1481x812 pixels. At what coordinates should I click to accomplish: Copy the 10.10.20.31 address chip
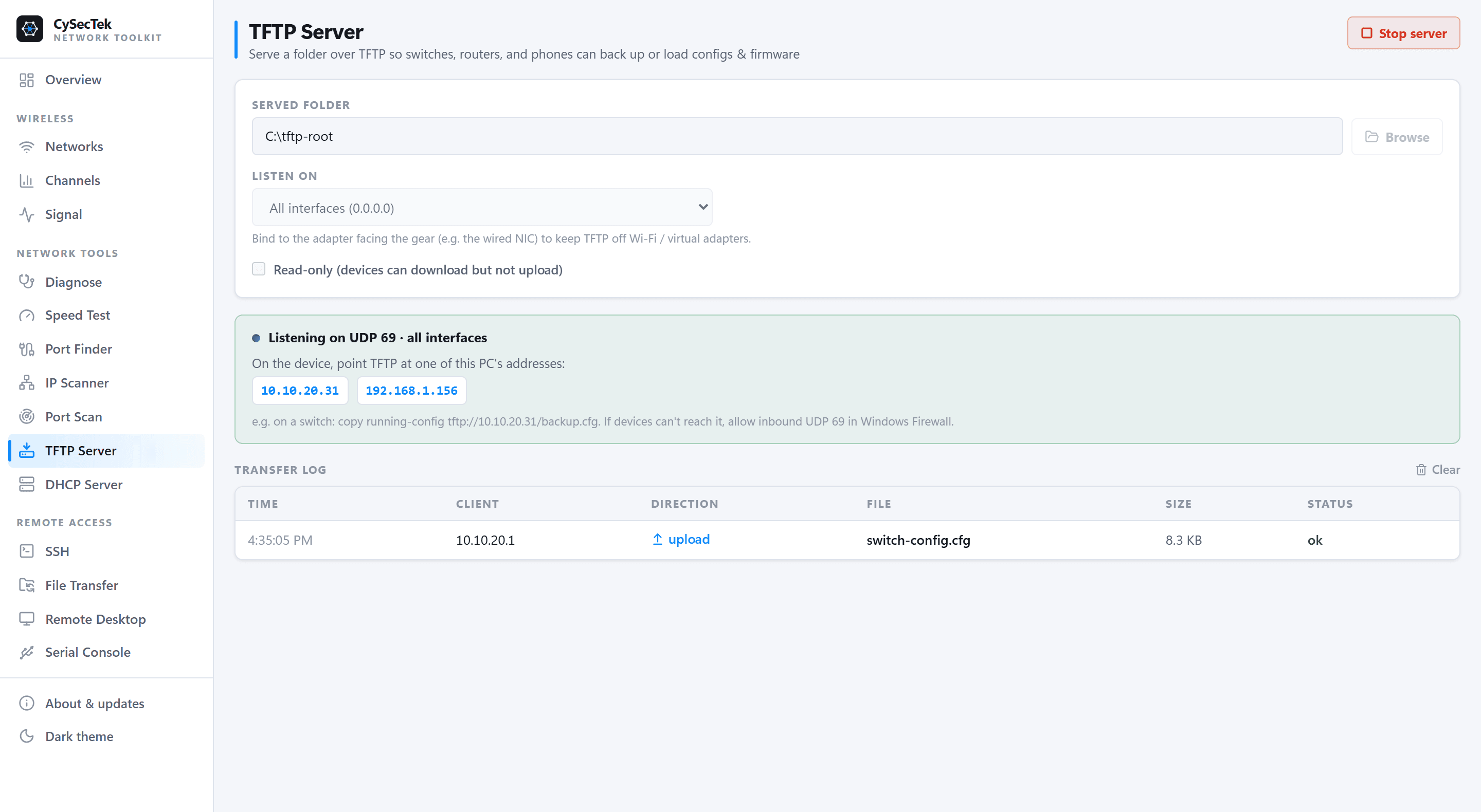tap(300, 391)
